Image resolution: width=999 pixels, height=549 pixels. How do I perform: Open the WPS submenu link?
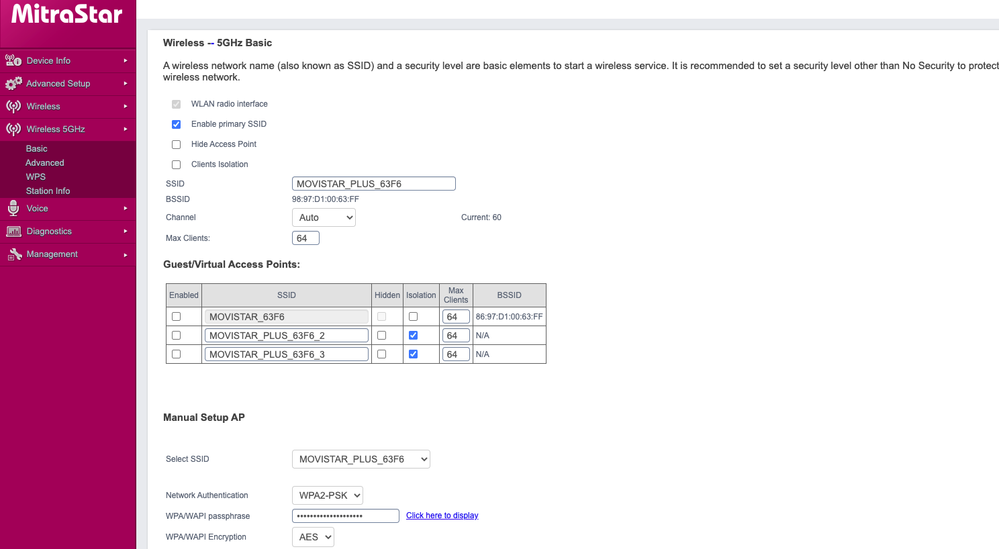click(x=35, y=176)
